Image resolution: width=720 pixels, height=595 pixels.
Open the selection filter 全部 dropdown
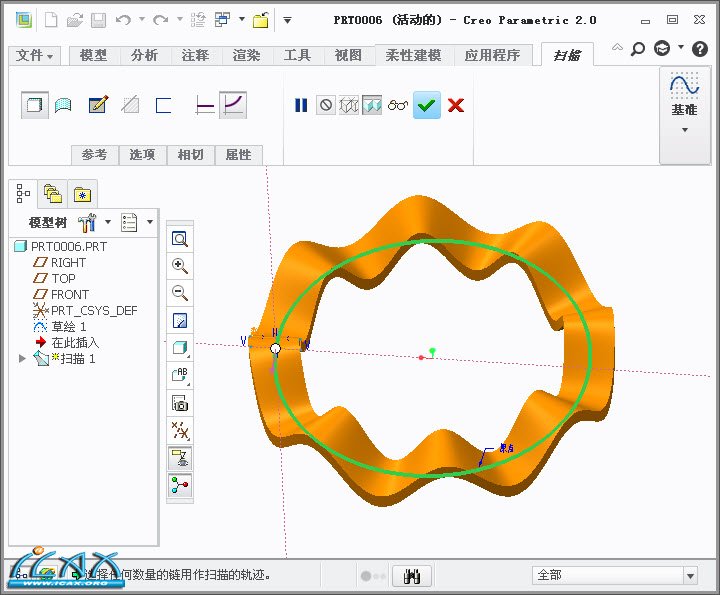(689, 575)
